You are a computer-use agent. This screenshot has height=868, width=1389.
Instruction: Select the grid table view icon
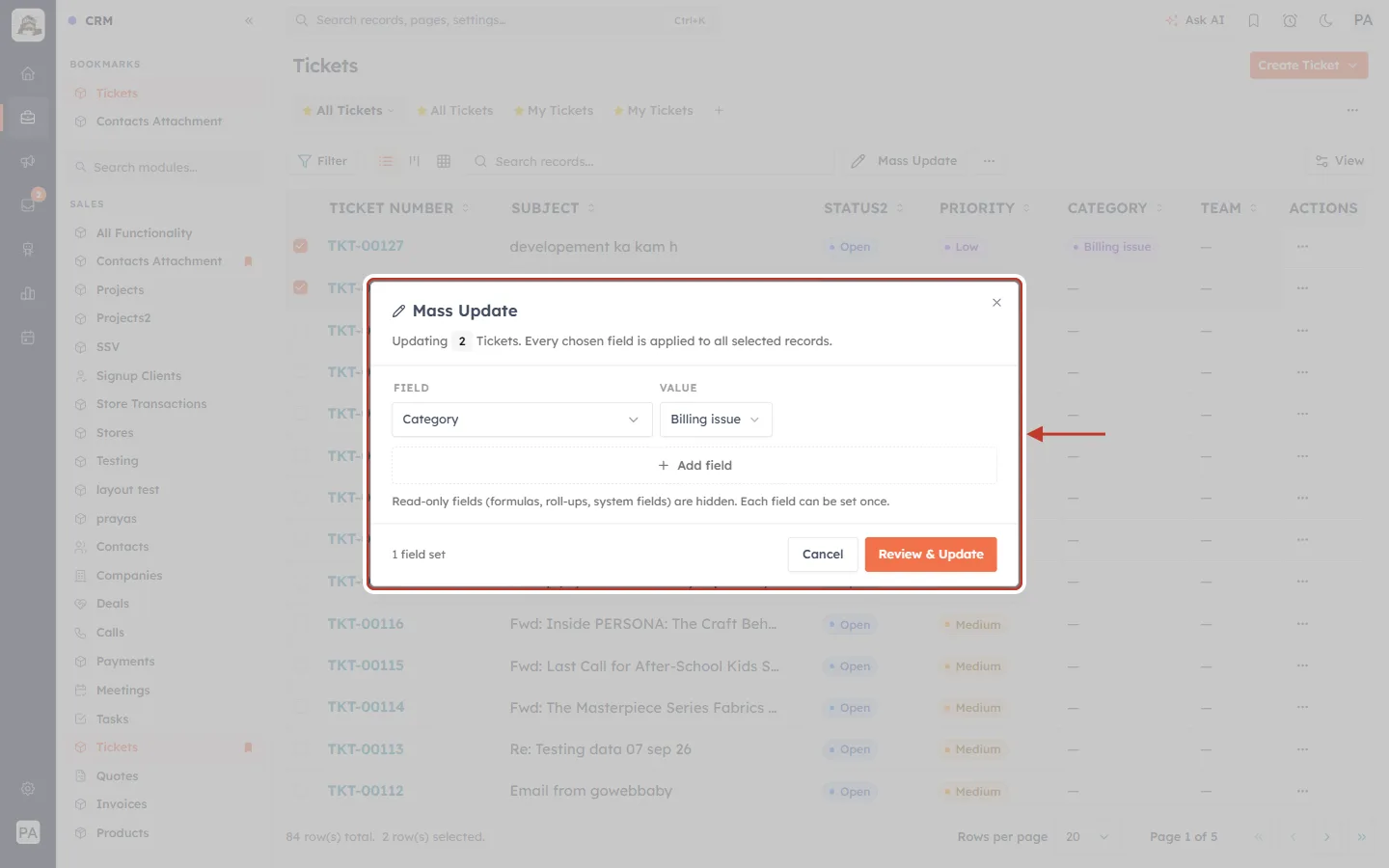(444, 161)
